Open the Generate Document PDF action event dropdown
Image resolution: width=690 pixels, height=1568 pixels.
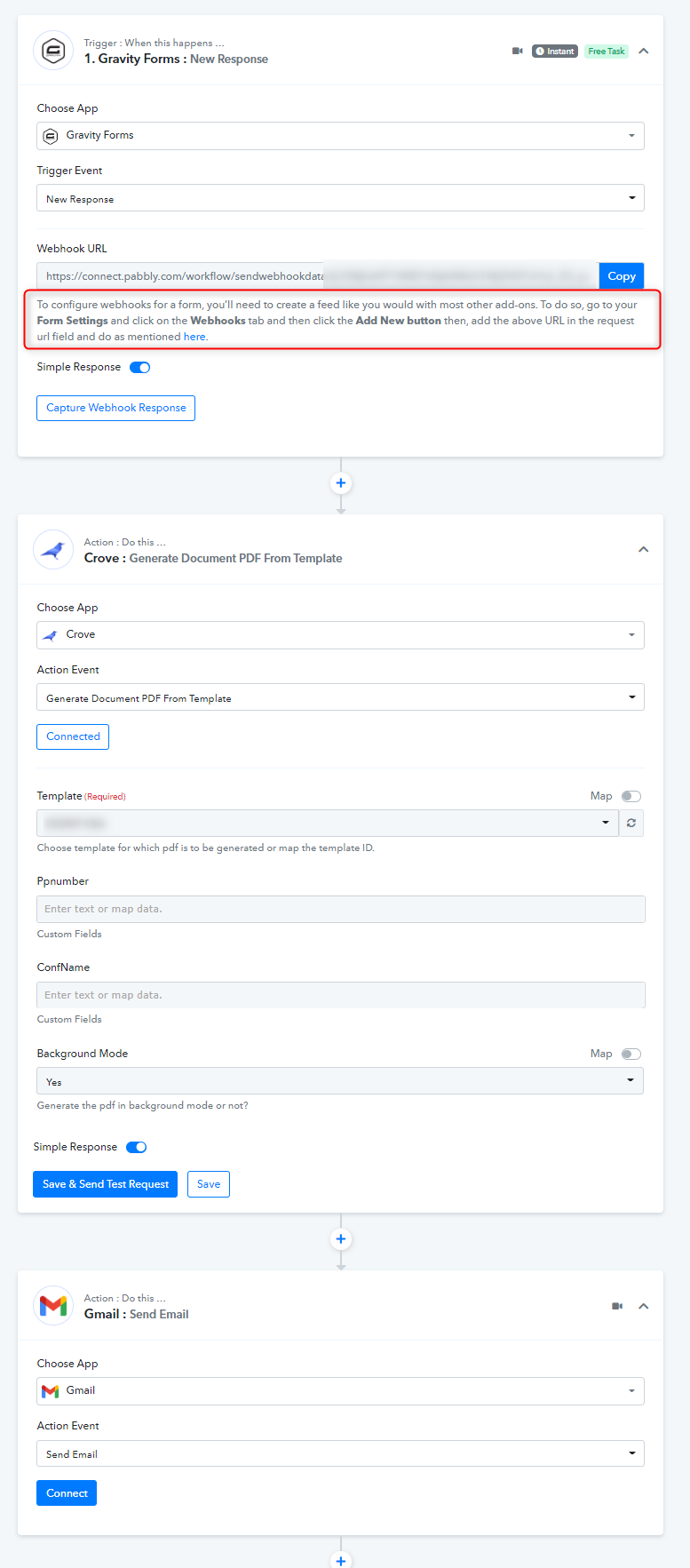[340, 697]
